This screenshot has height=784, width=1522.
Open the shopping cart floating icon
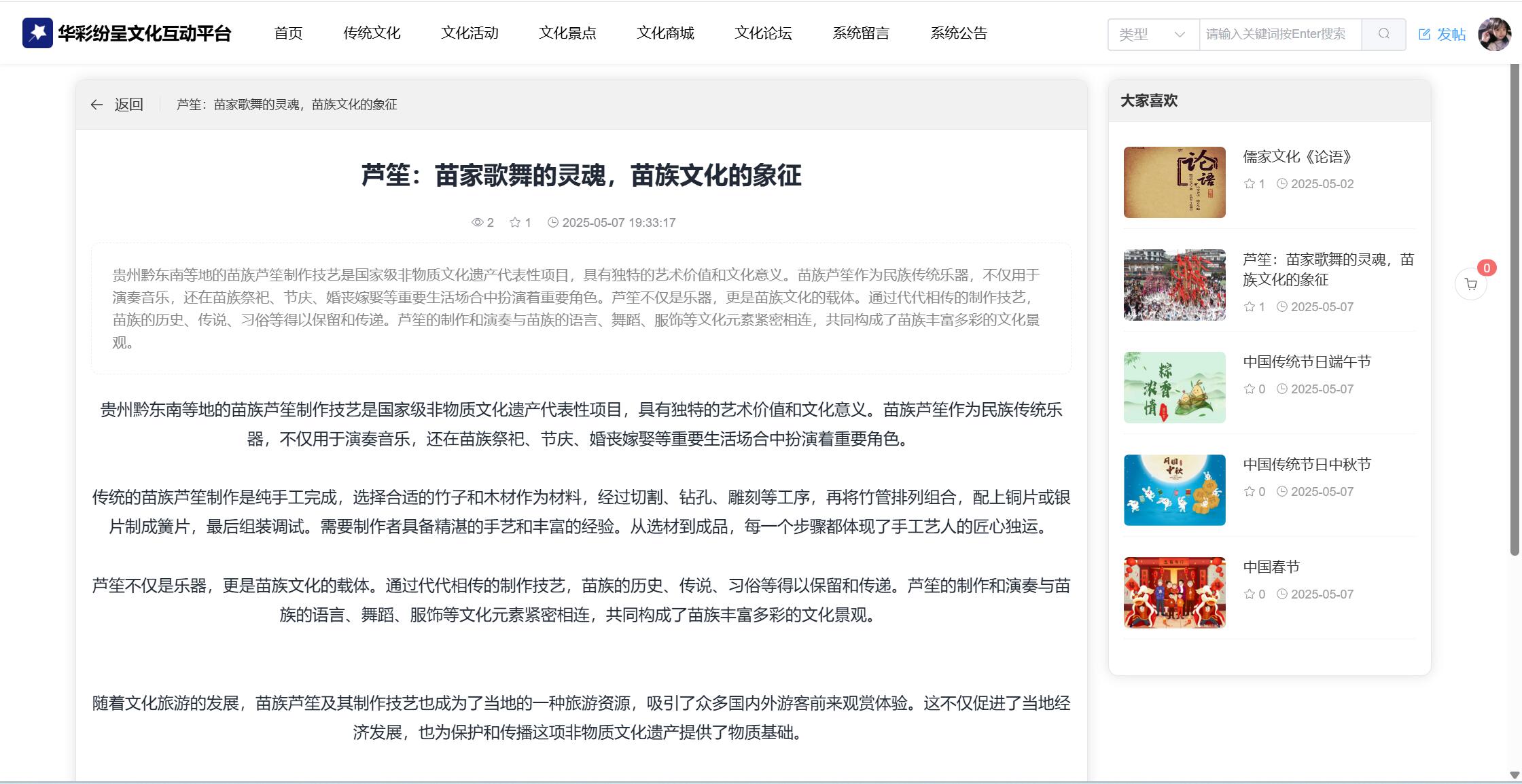tap(1471, 284)
